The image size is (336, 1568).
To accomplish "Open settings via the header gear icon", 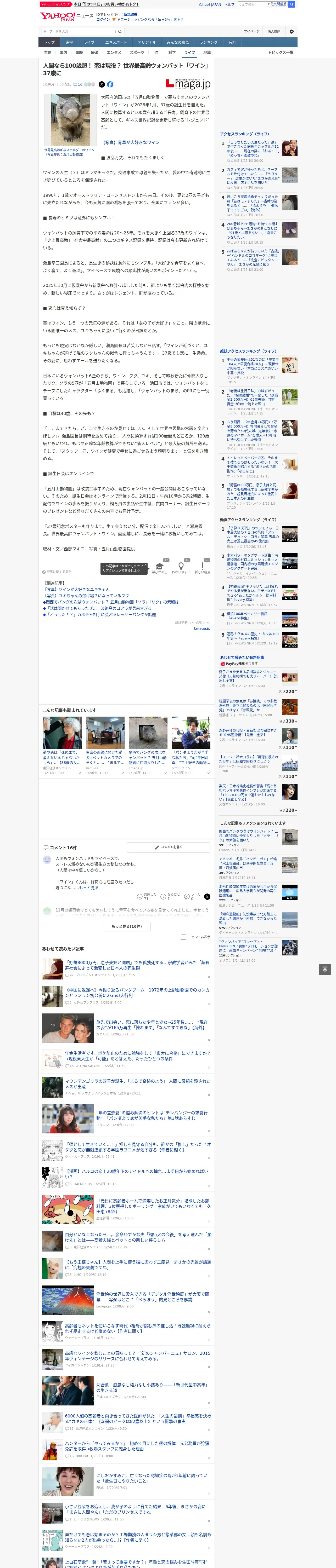I will 292,32.
